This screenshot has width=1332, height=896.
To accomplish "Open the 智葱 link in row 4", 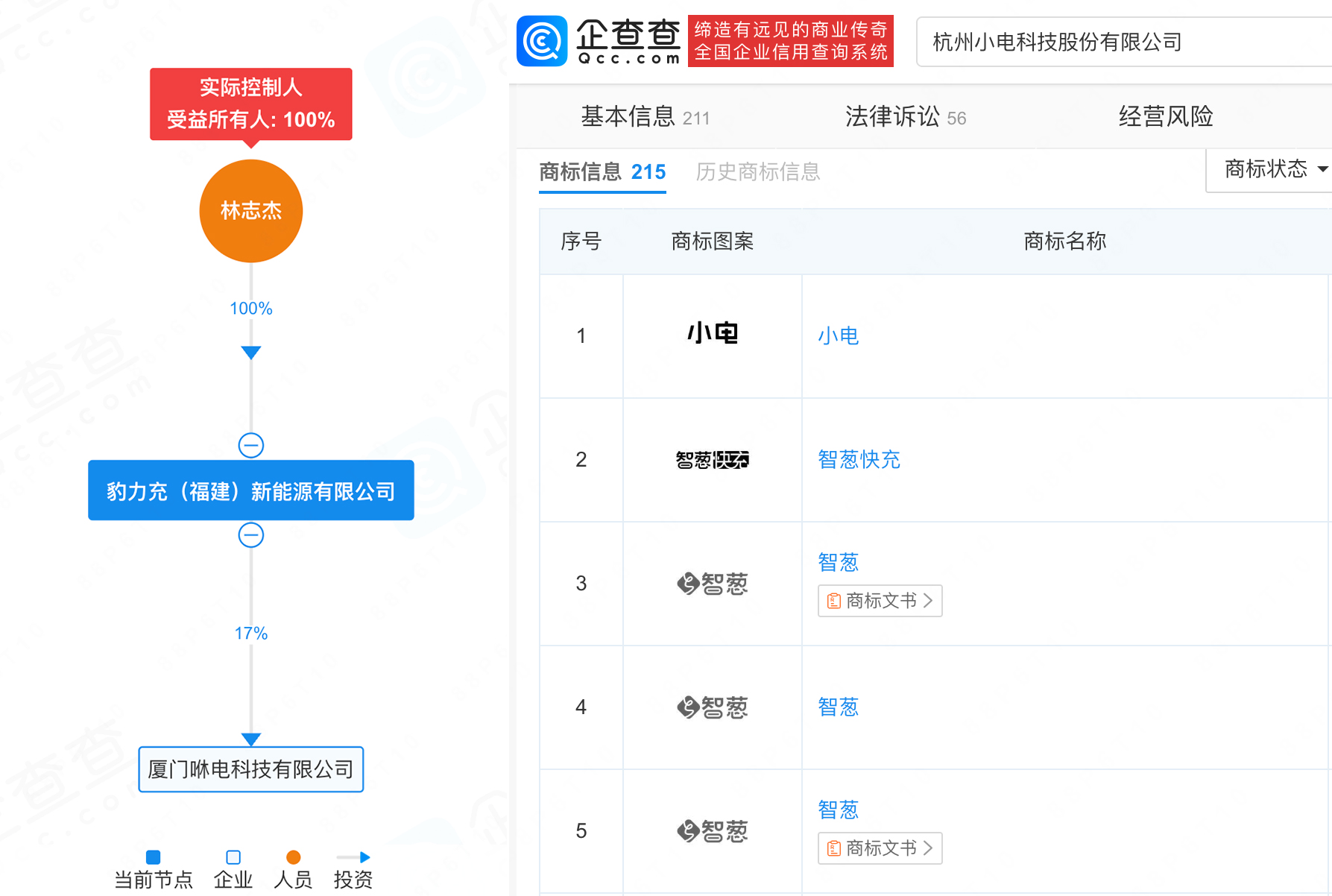I will pyautogui.click(x=839, y=707).
